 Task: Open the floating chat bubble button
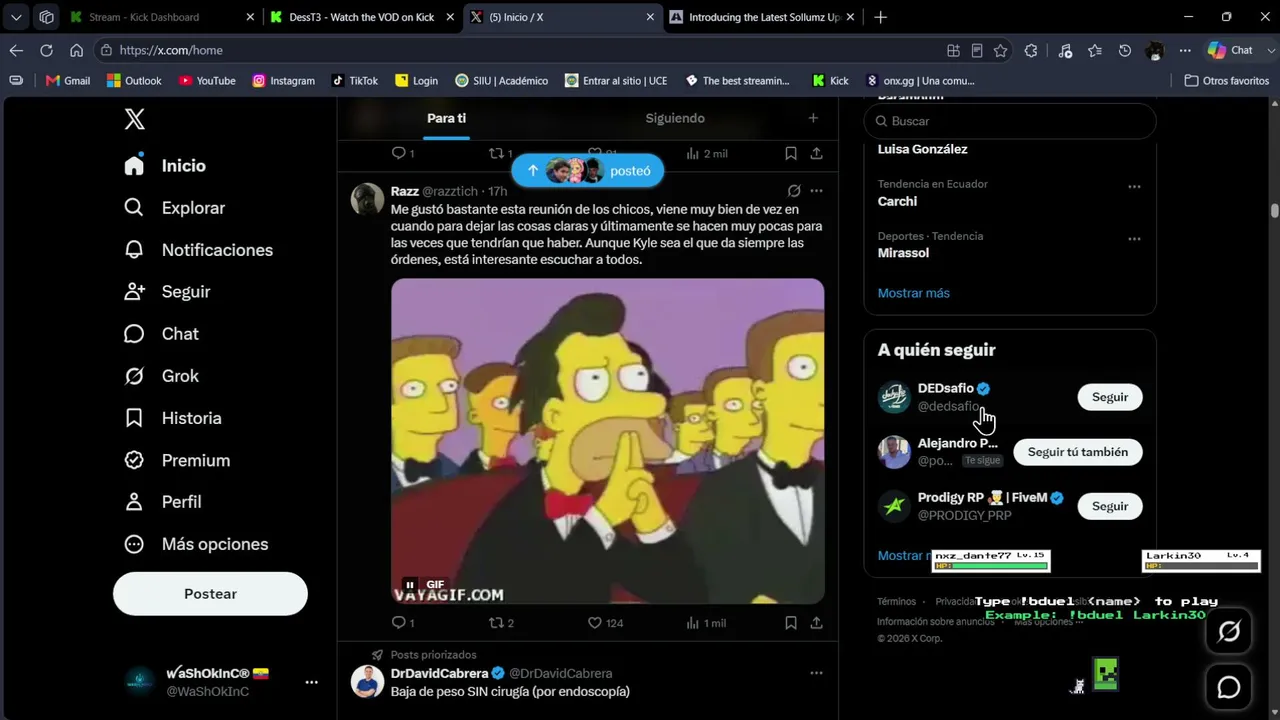1229,687
